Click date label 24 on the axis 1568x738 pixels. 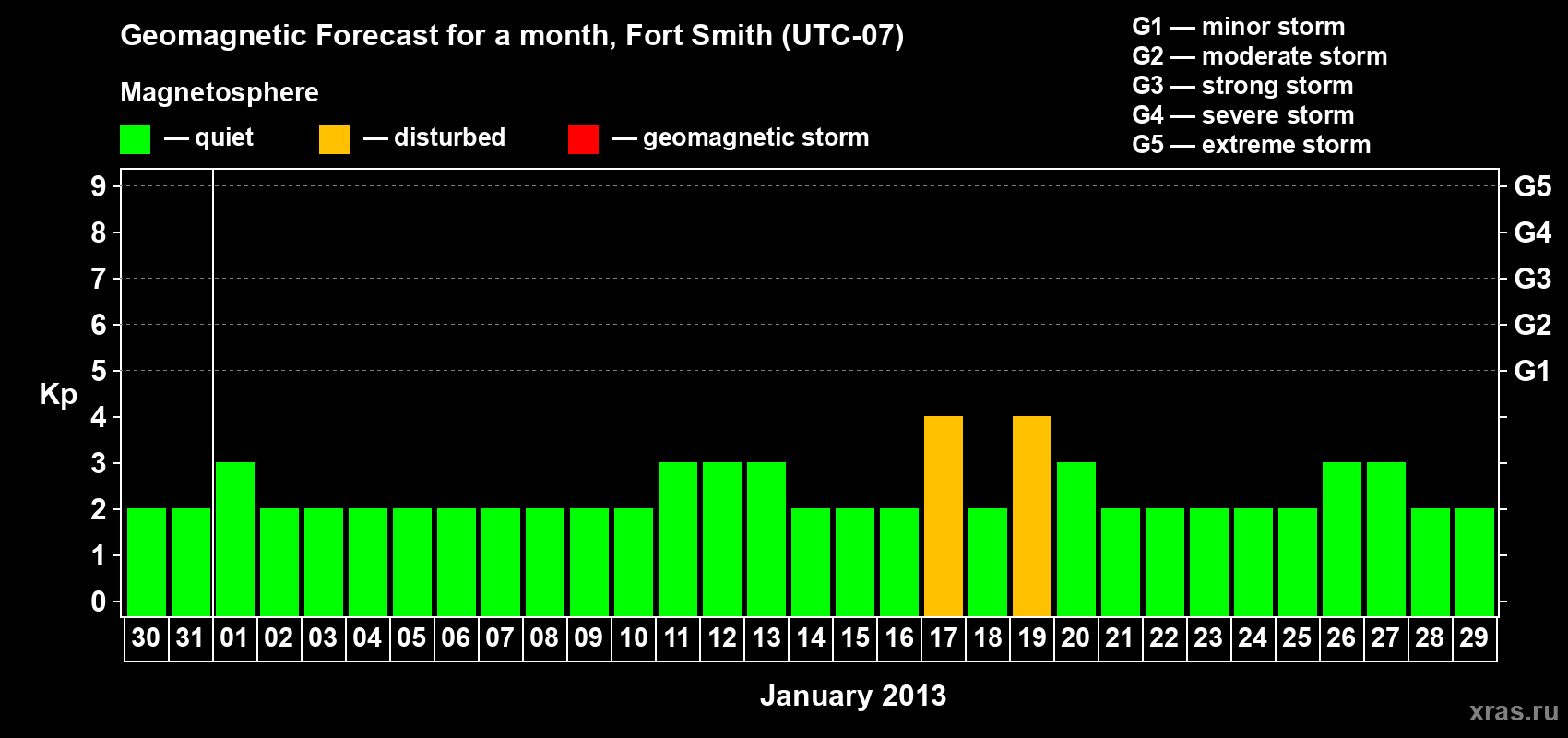[x=1253, y=637]
